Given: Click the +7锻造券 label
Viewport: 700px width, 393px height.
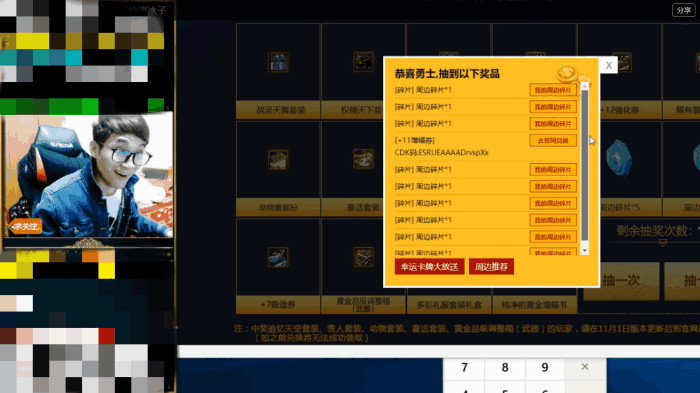Looking at the screenshot, I should point(278,305).
